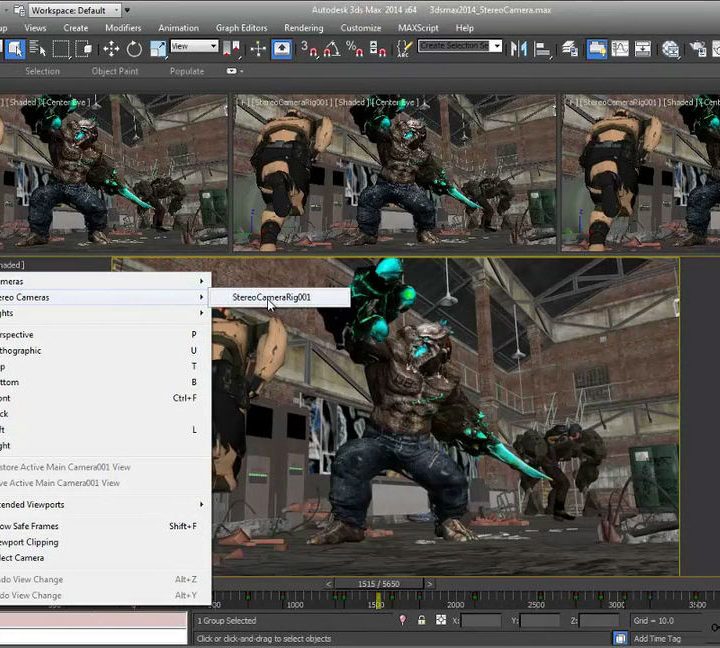The width and height of the screenshot is (720, 648).
Task: Open Edit Named Selection Sets
Action: (404, 49)
